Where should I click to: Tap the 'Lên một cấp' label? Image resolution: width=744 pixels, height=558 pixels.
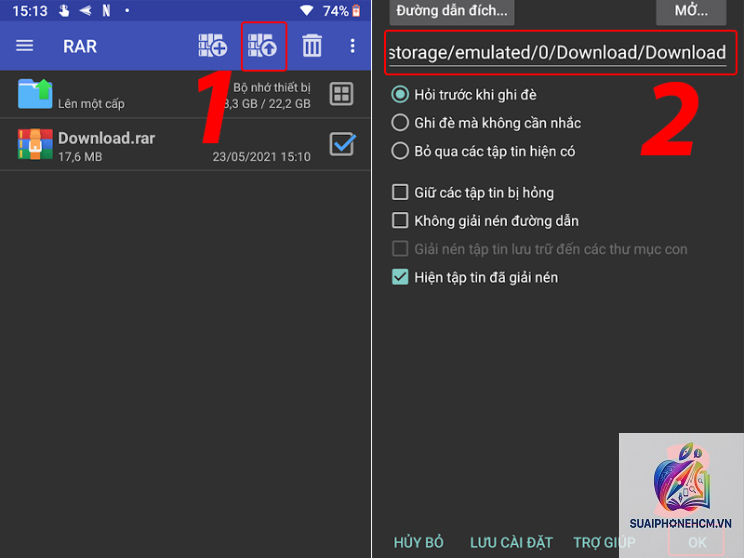pos(91,103)
